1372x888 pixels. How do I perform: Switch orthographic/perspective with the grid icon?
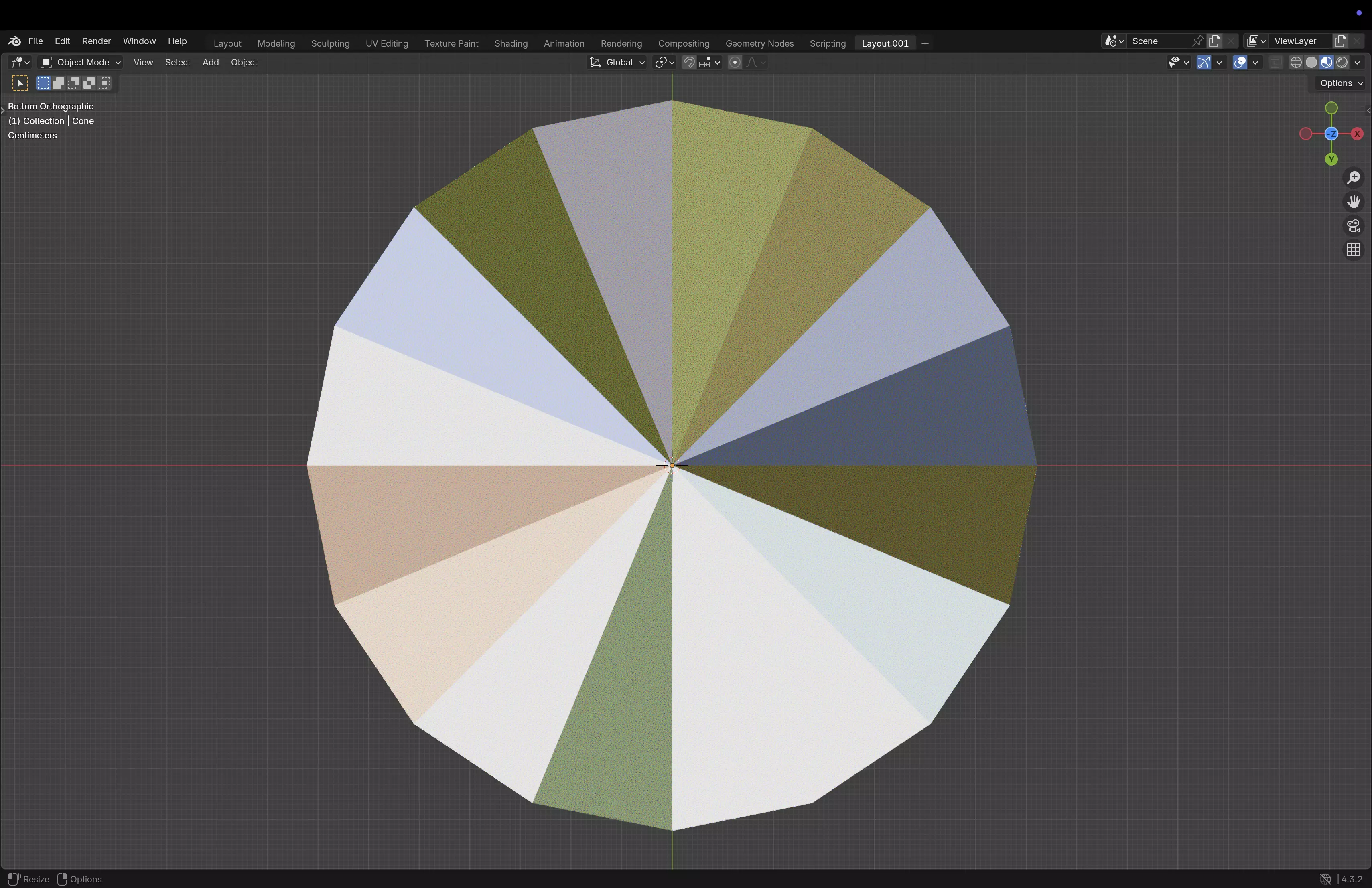point(1354,250)
